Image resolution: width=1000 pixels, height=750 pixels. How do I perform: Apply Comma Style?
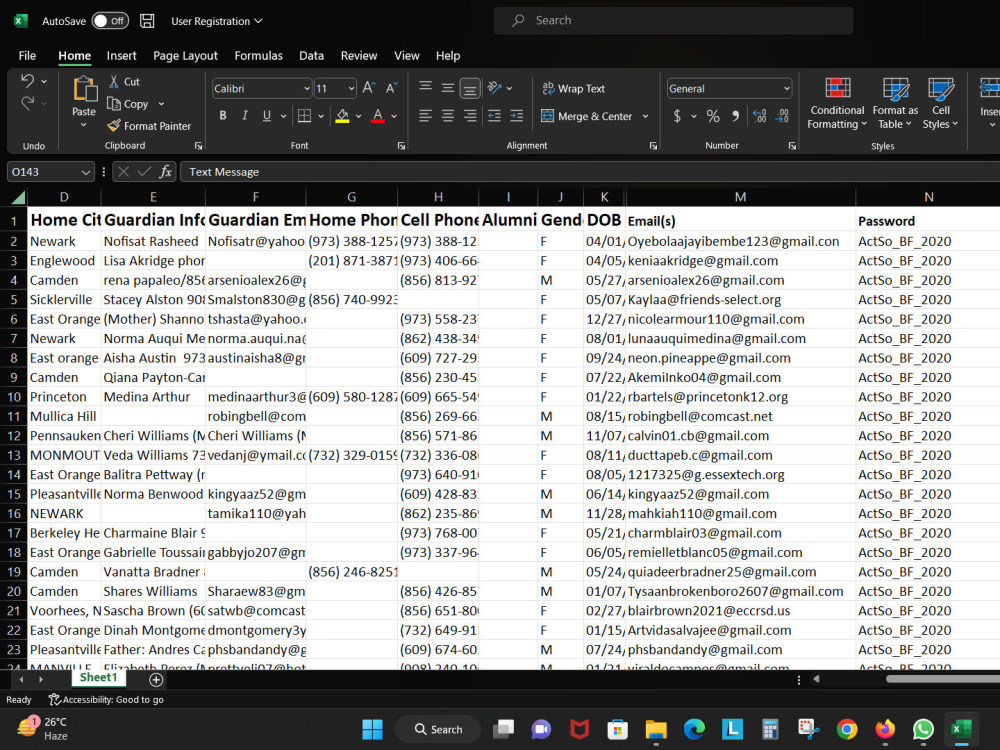(x=735, y=116)
